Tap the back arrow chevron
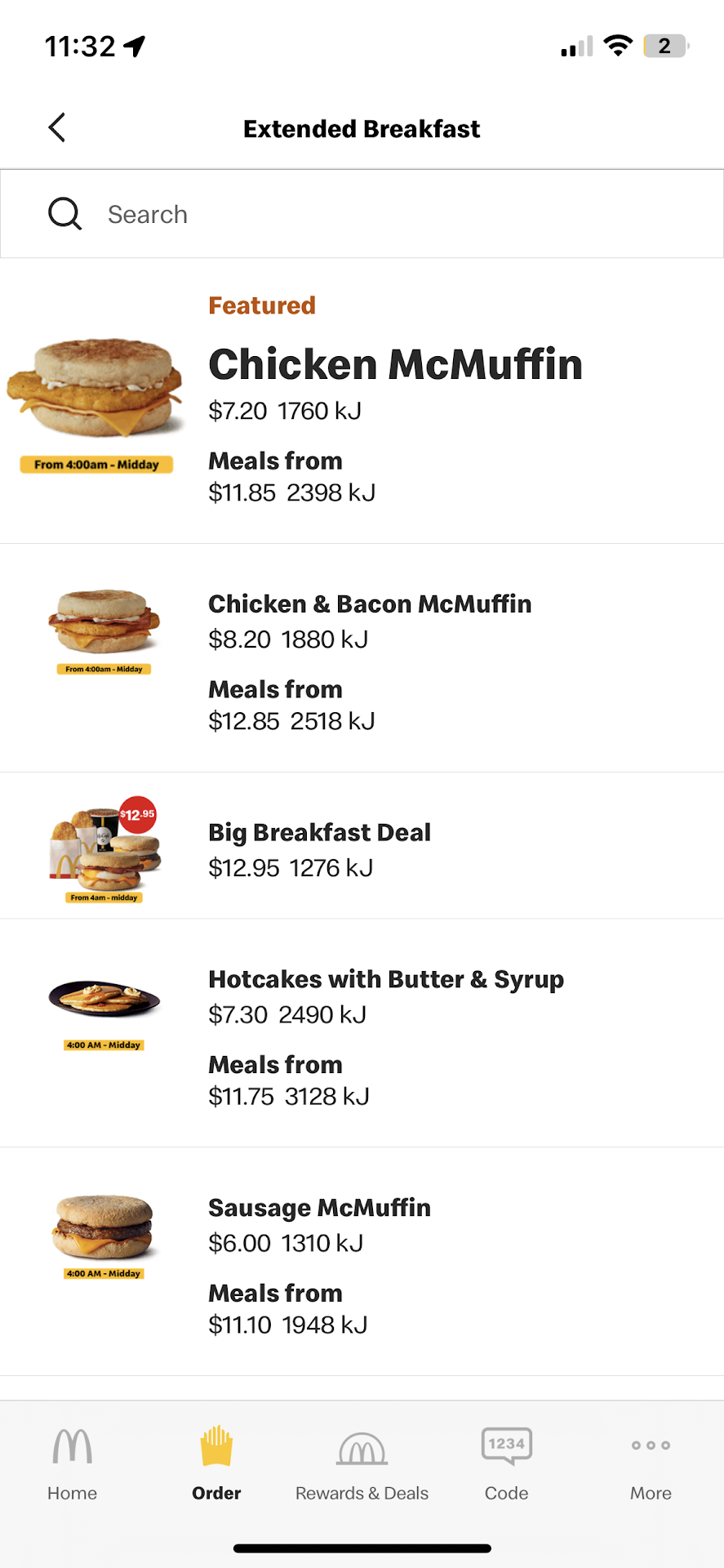This screenshot has width=724, height=1568. (57, 127)
